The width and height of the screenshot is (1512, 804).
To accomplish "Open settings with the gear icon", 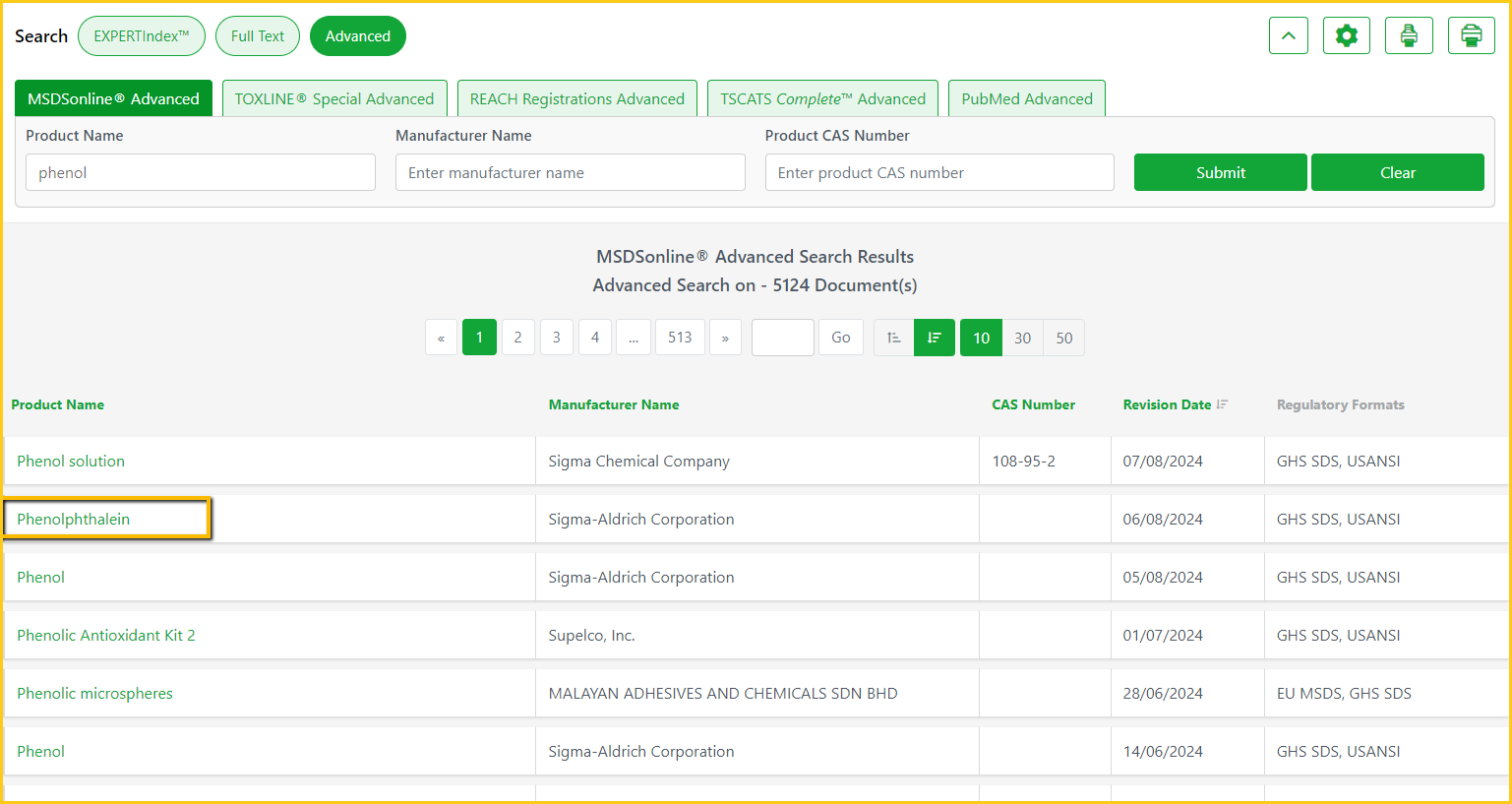I will coord(1346,36).
